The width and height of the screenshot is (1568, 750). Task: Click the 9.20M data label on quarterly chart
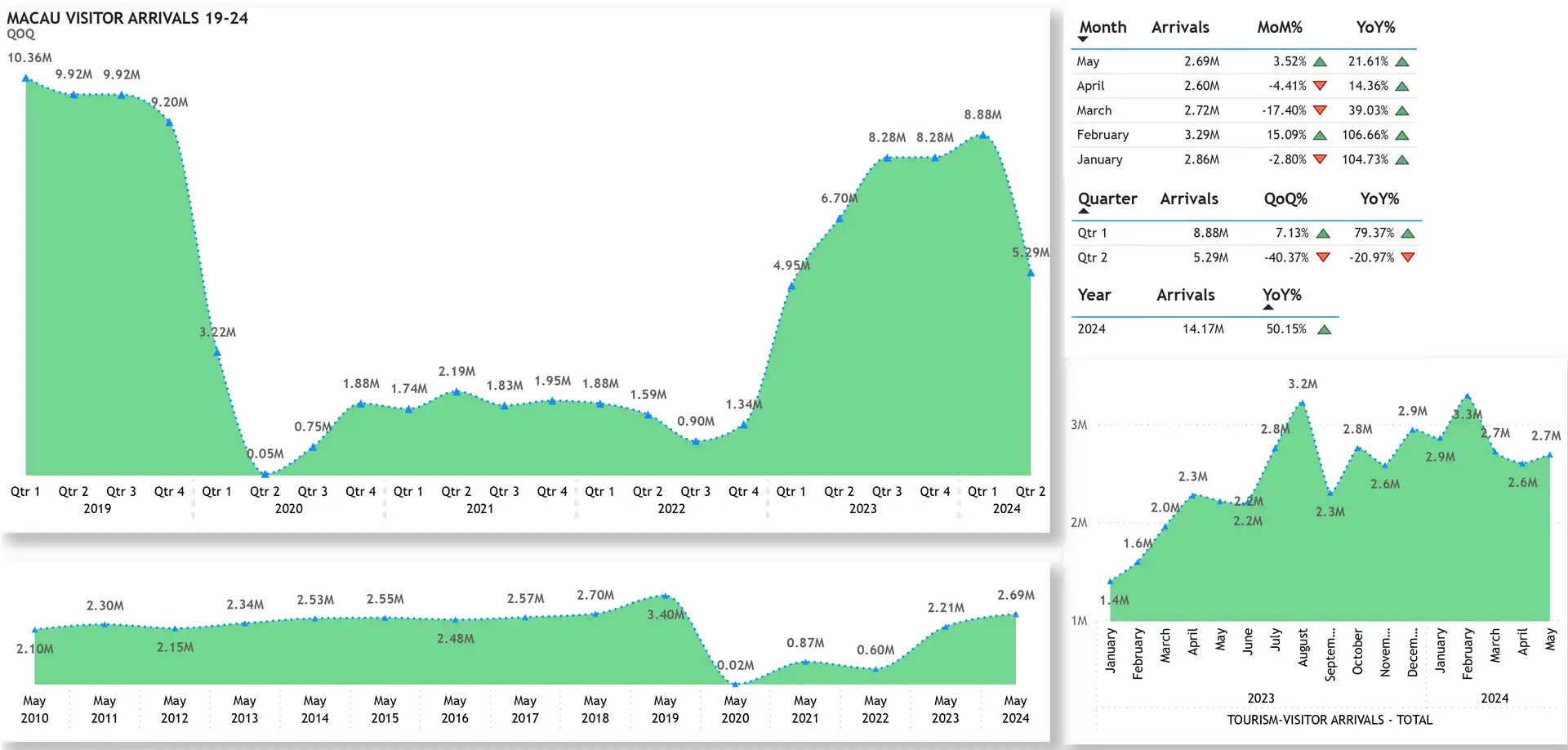[169, 102]
